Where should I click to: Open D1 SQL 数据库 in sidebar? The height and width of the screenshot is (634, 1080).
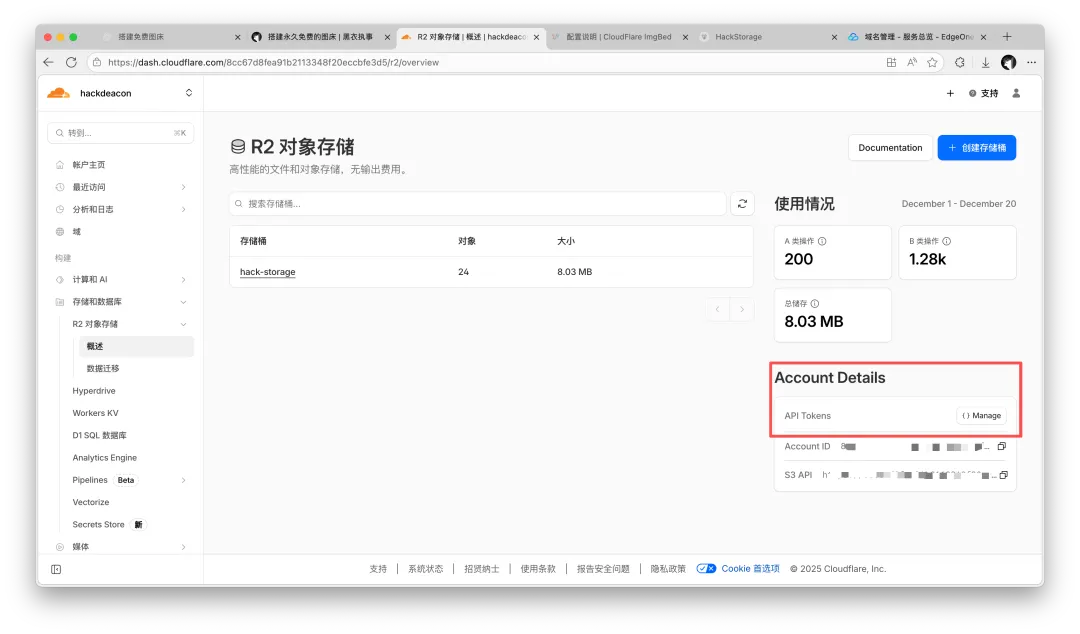(x=99, y=436)
